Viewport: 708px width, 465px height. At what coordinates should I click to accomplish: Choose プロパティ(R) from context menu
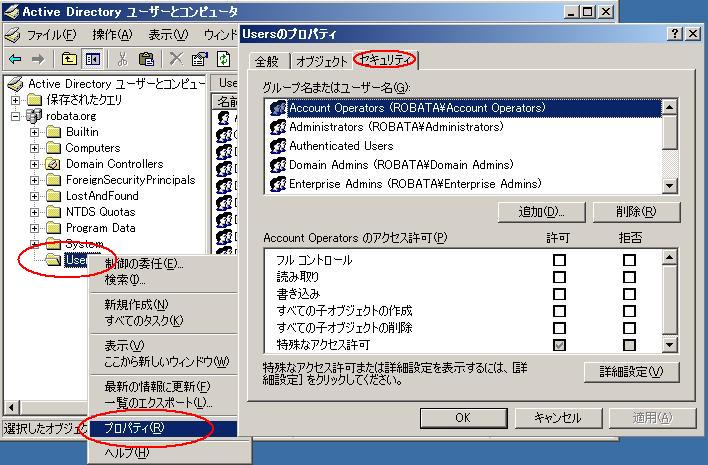[163, 428]
